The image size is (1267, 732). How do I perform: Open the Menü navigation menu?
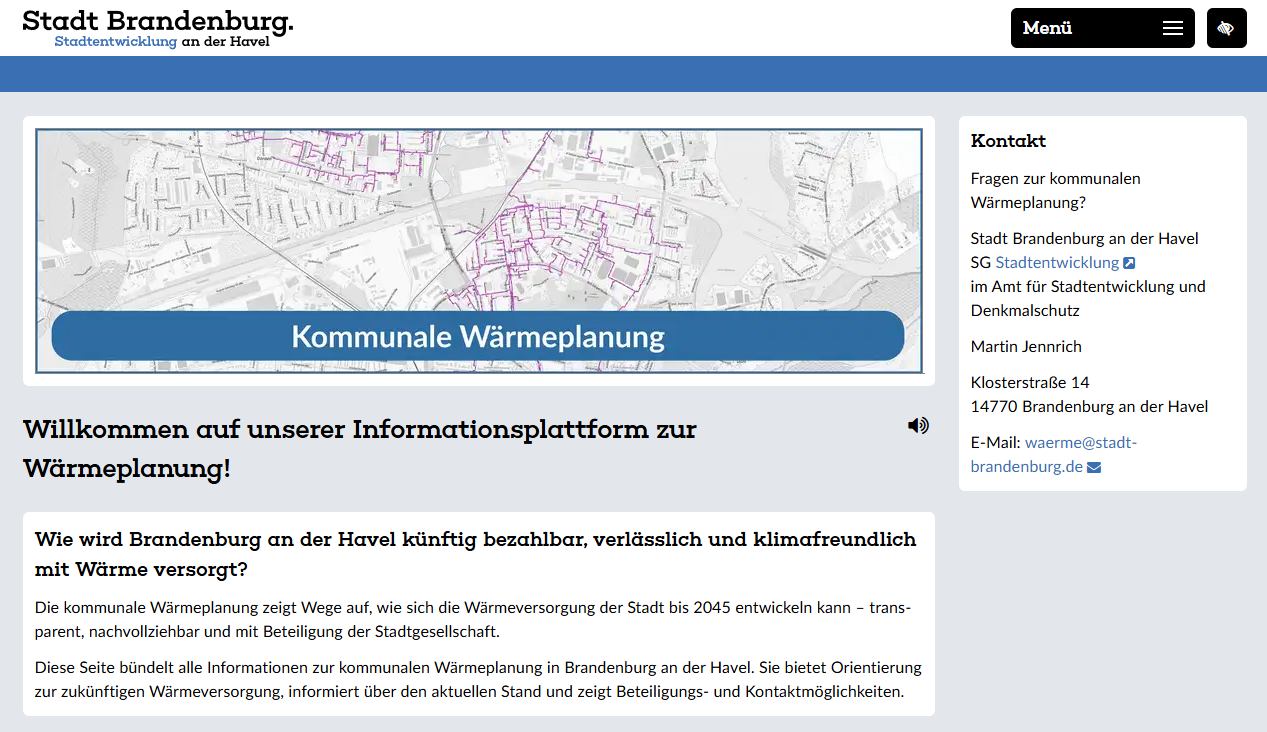coord(1045,27)
